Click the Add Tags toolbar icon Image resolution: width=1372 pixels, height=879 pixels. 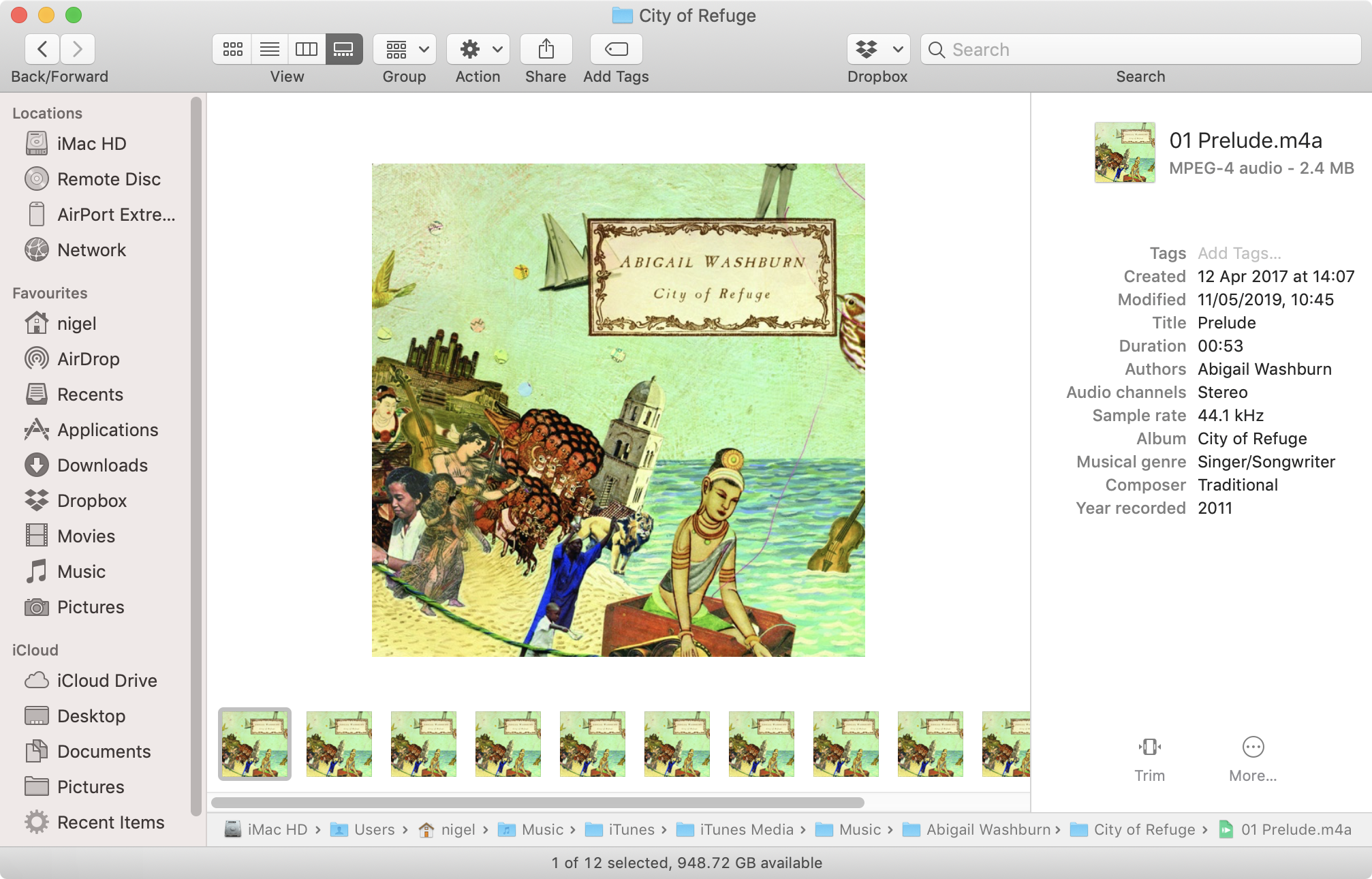tap(616, 49)
